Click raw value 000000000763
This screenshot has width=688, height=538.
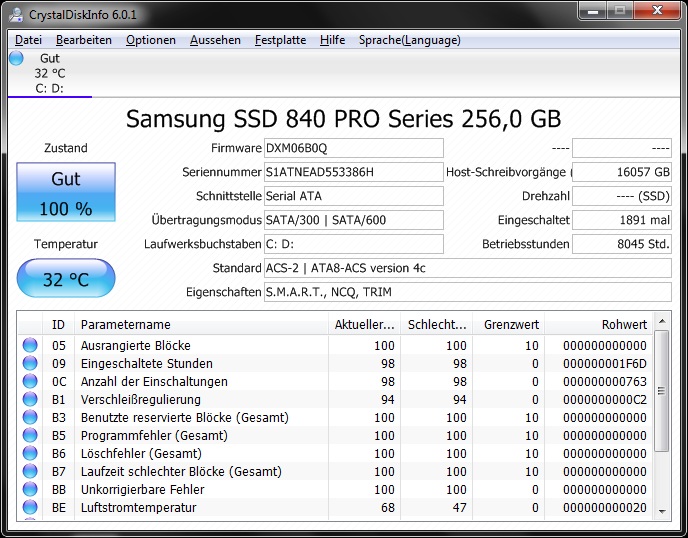tap(605, 381)
